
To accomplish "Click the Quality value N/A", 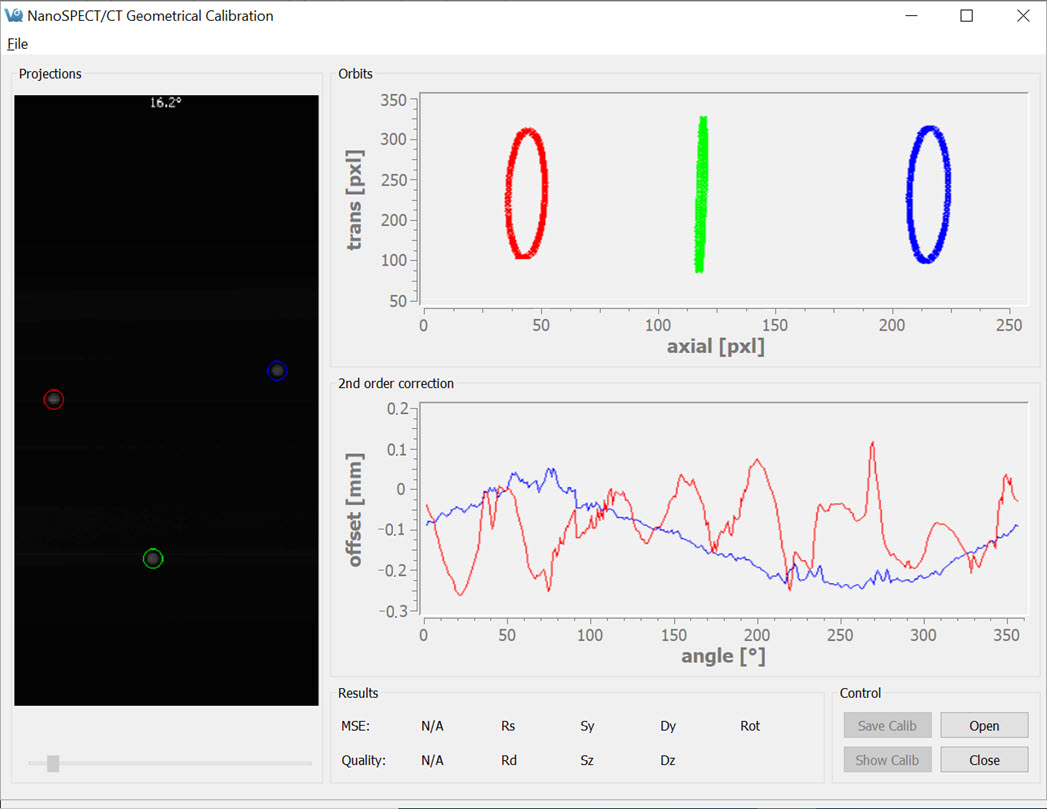I will (x=432, y=760).
